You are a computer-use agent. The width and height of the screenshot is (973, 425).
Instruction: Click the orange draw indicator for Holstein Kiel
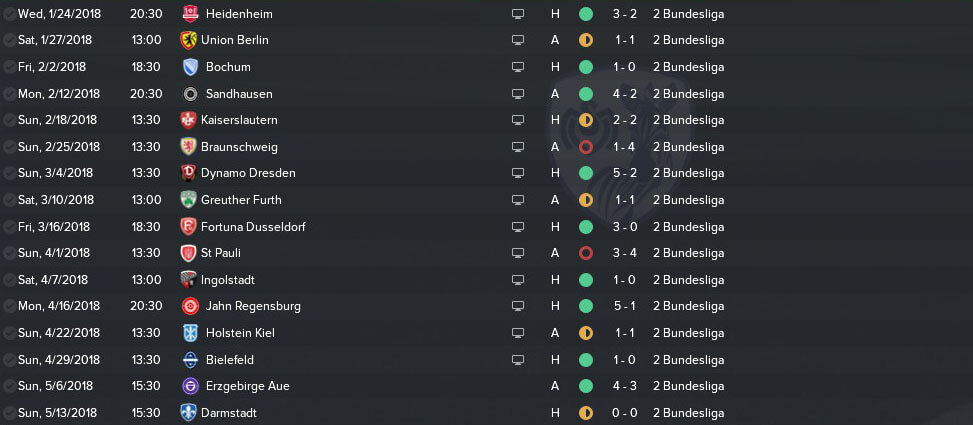click(x=586, y=333)
